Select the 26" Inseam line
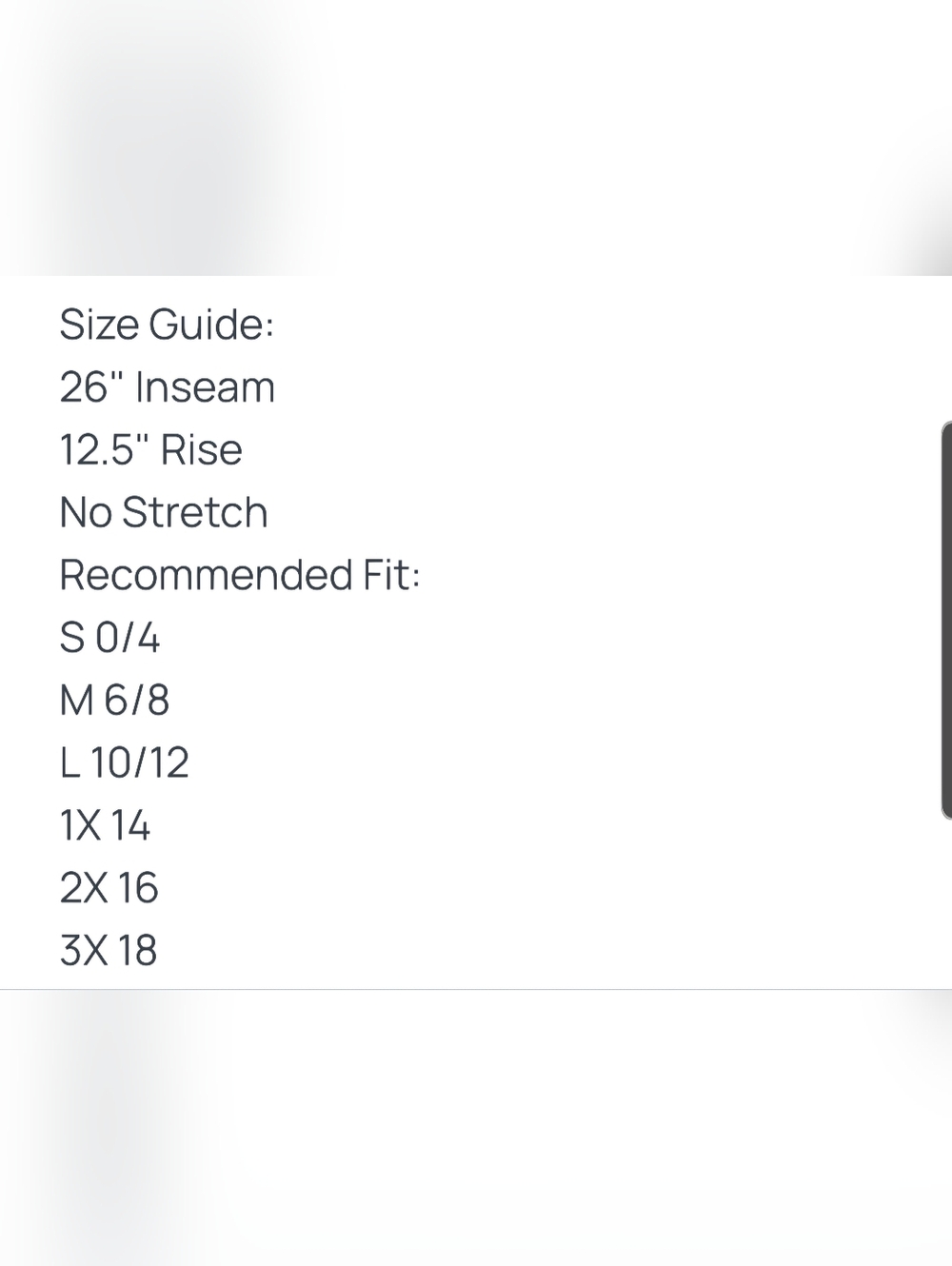 [167, 387]
